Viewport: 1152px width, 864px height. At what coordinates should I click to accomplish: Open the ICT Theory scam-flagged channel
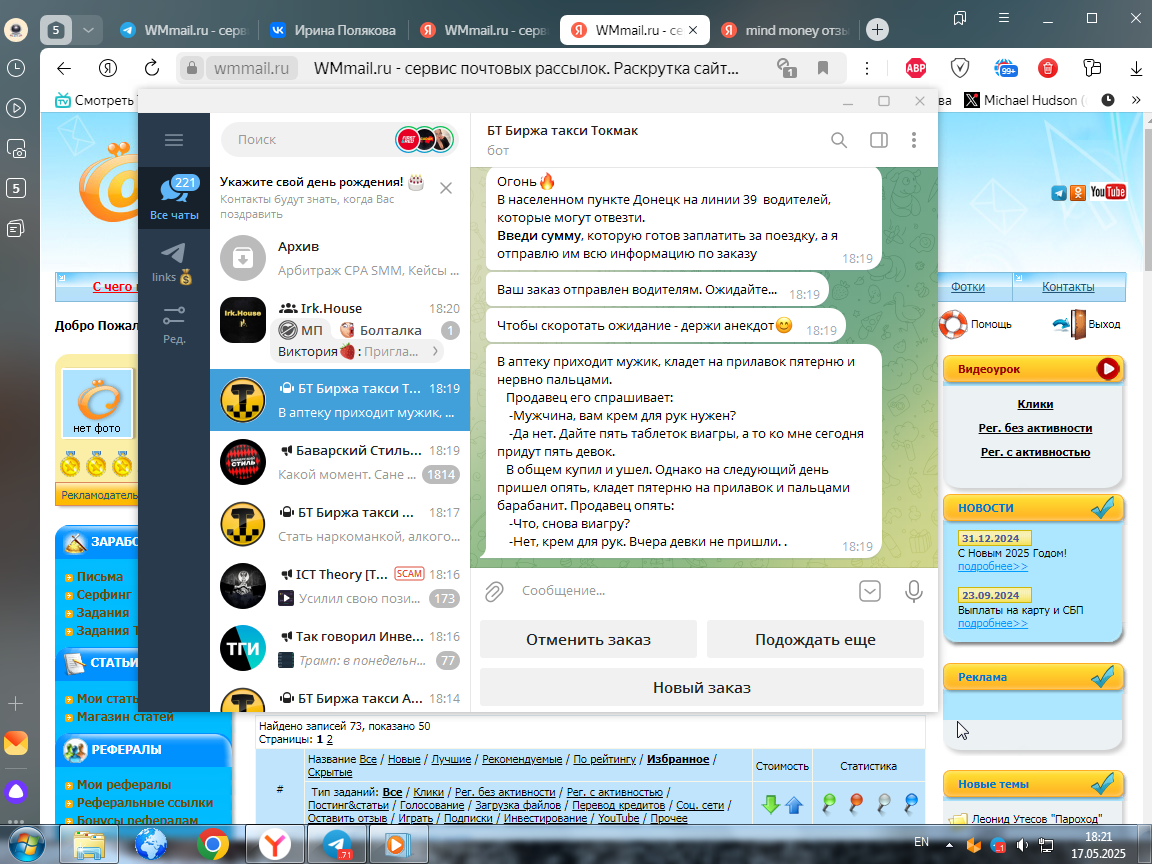point(340,586)
